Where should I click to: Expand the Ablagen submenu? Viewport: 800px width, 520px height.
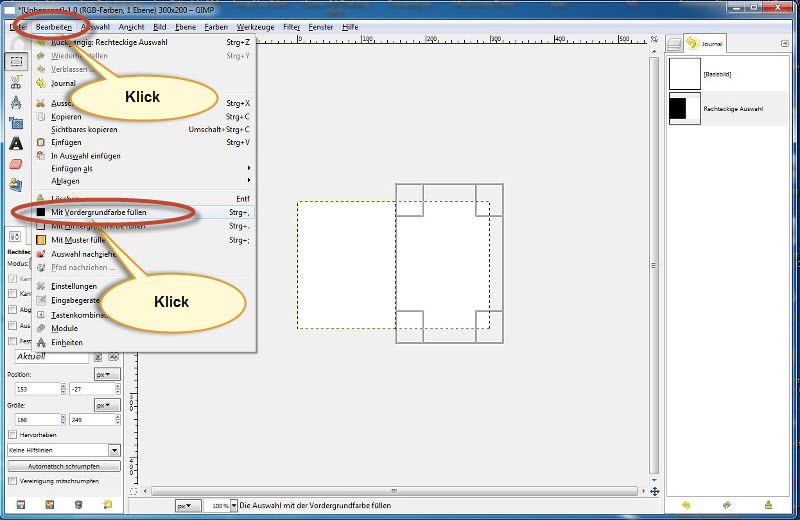click(143, 181)
